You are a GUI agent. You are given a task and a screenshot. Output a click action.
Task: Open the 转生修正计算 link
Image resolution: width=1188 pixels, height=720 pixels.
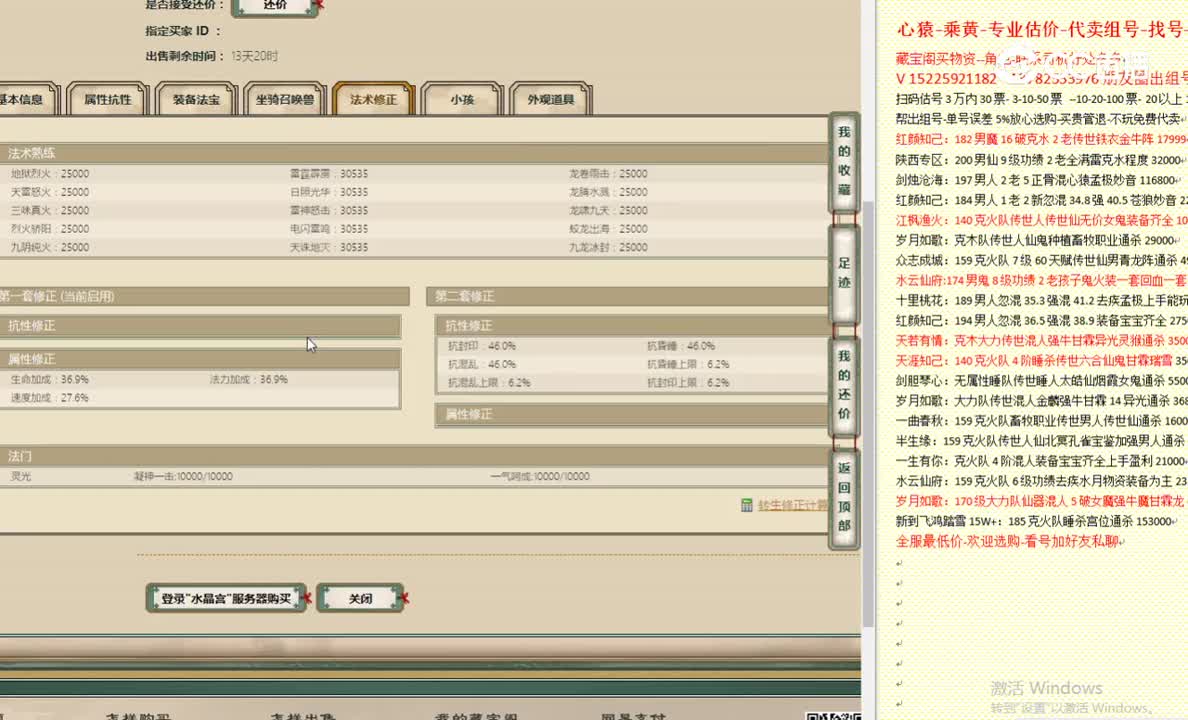coord(793,506)
